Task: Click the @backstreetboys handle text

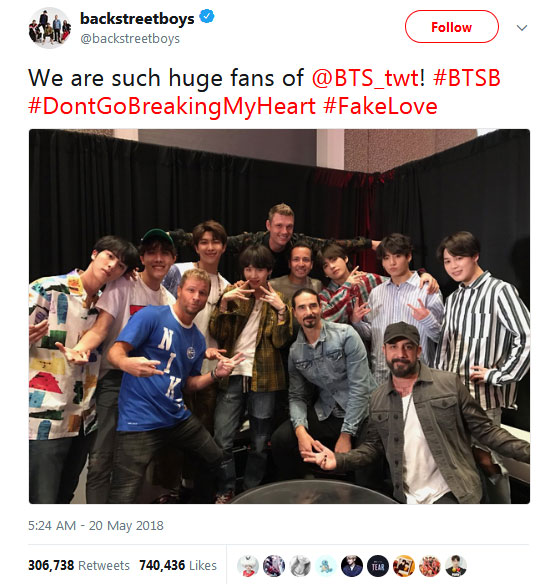Action: tap(130, 39)
